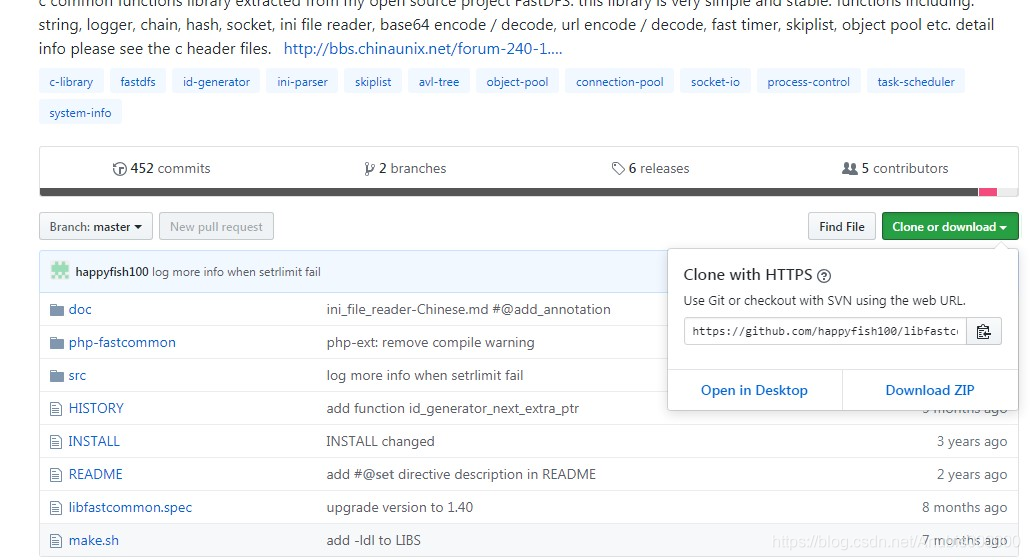Screen dimensions: 1030x560
Task: Click happyfish100 author name
Action: (112, 272)
